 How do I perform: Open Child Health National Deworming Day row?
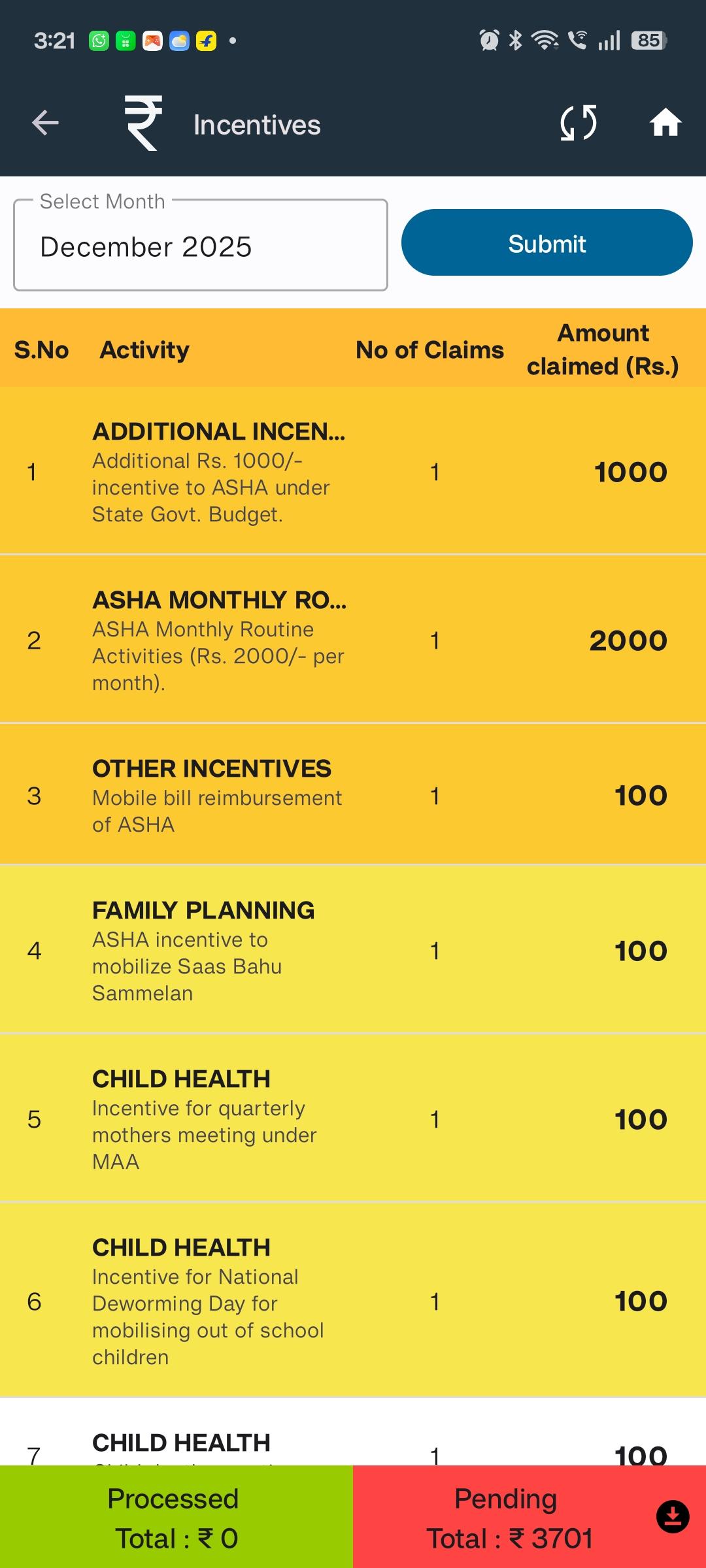(353, 1301)
